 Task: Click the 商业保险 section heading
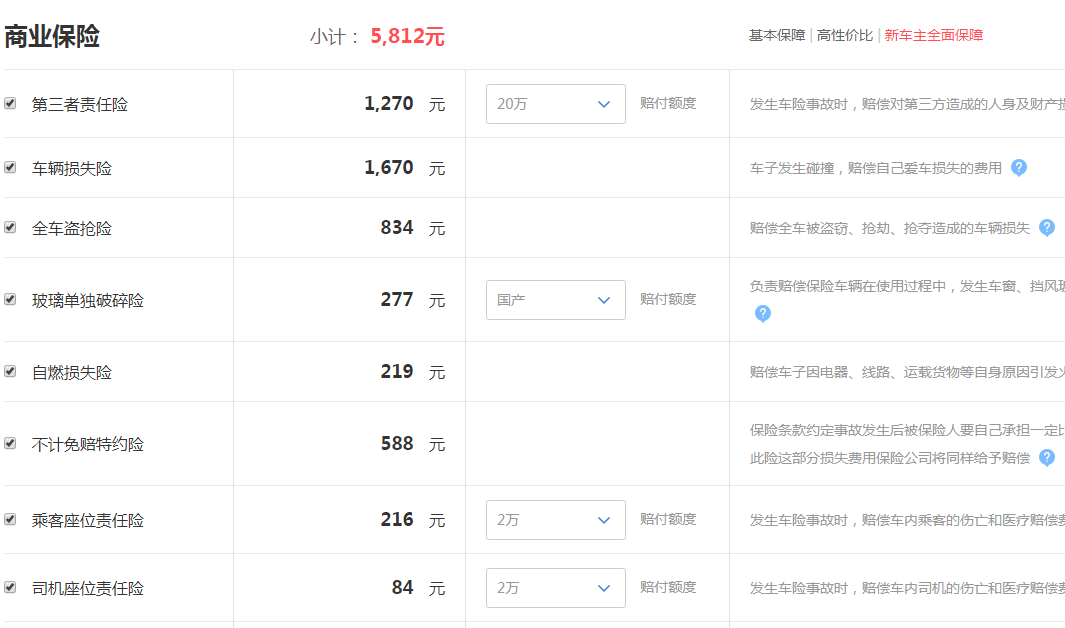coord(52,36)
